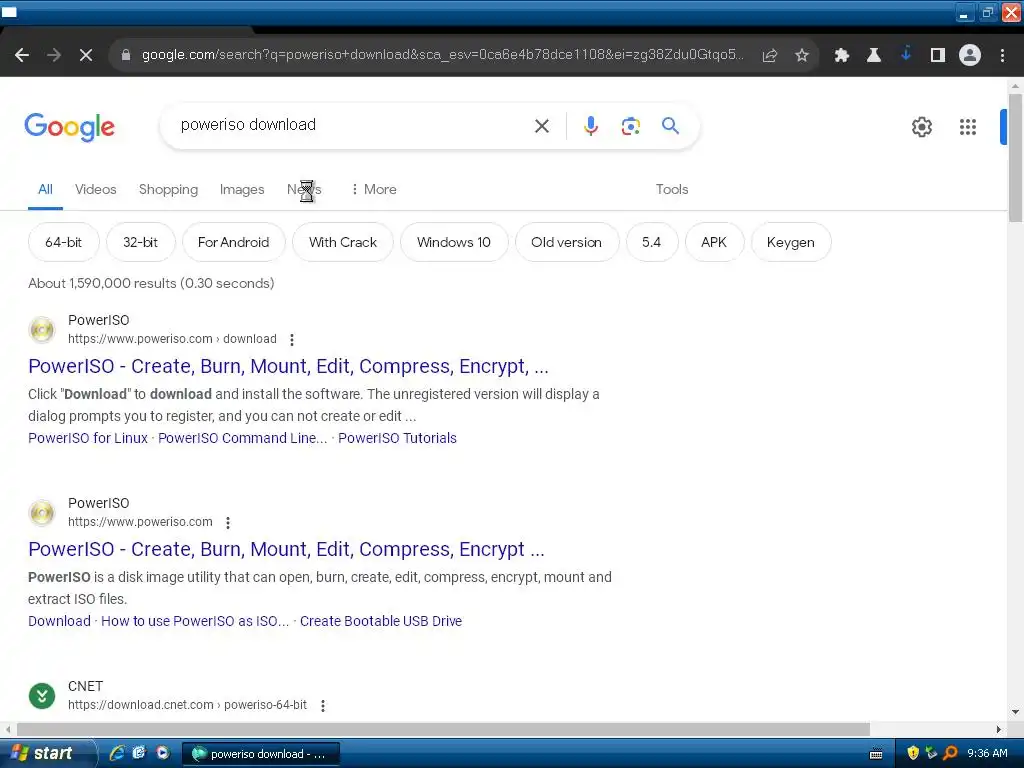Go back to the previous page
The image size is (1024, 768).
pos(22,56)
